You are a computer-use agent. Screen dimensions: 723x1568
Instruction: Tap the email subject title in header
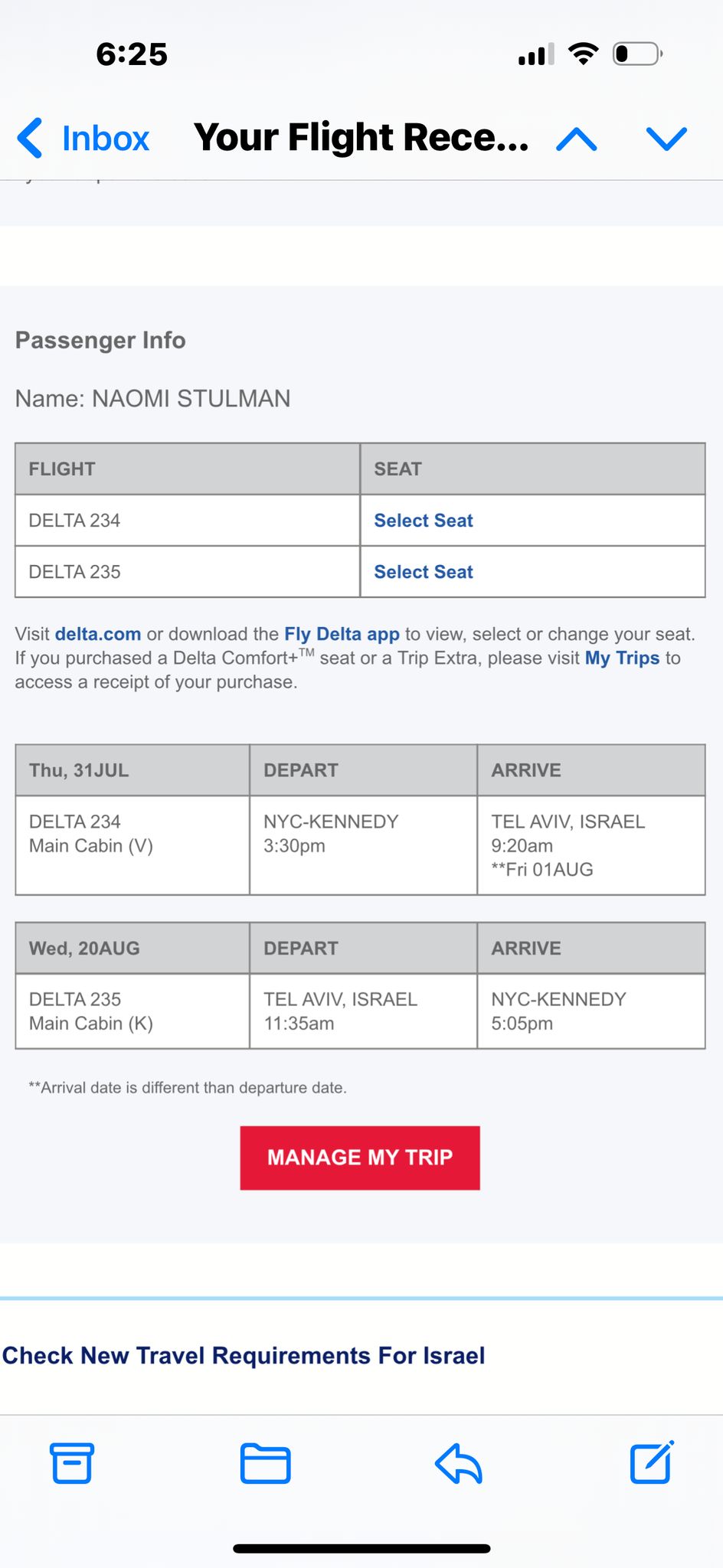(361, 138)
